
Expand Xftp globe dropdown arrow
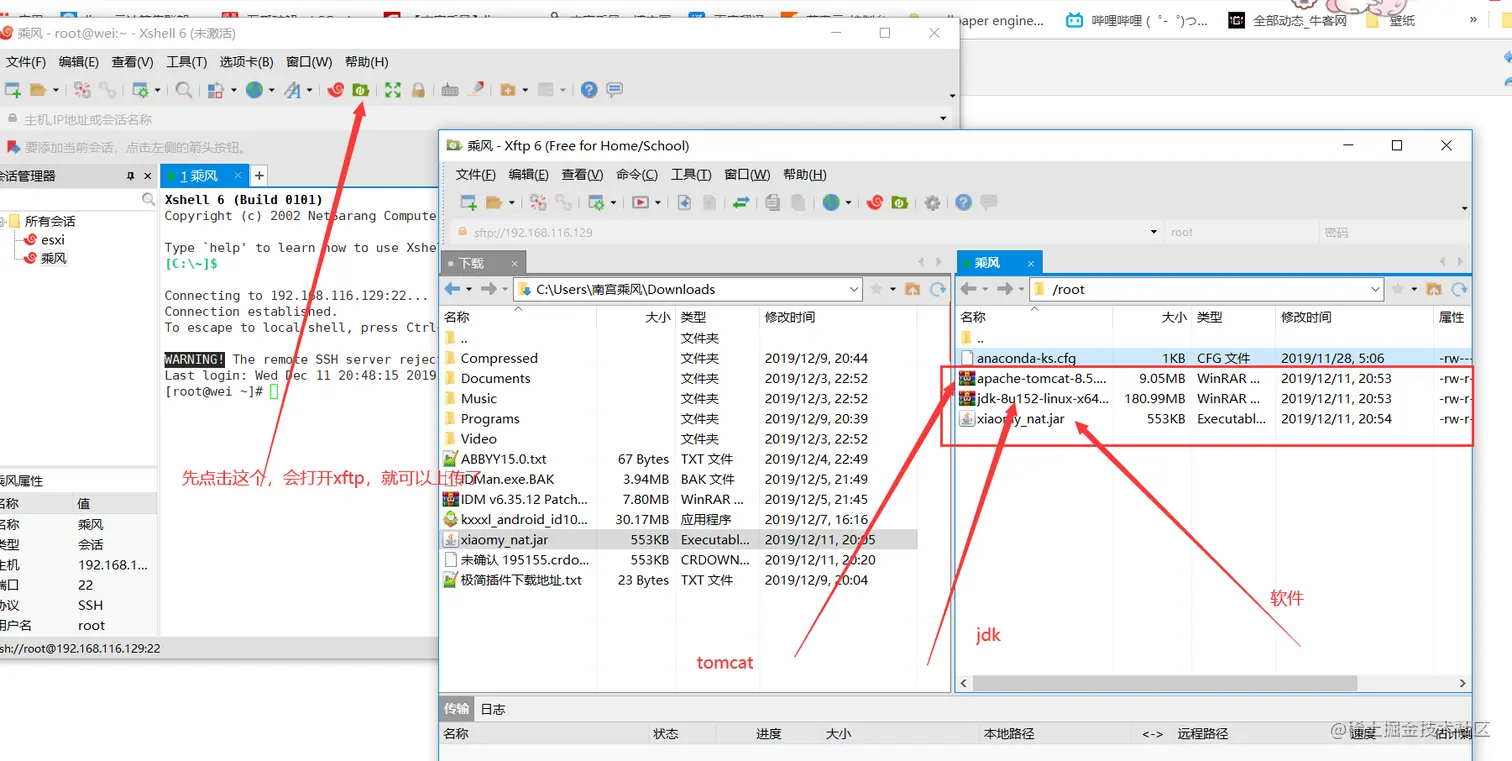point(848,202)
